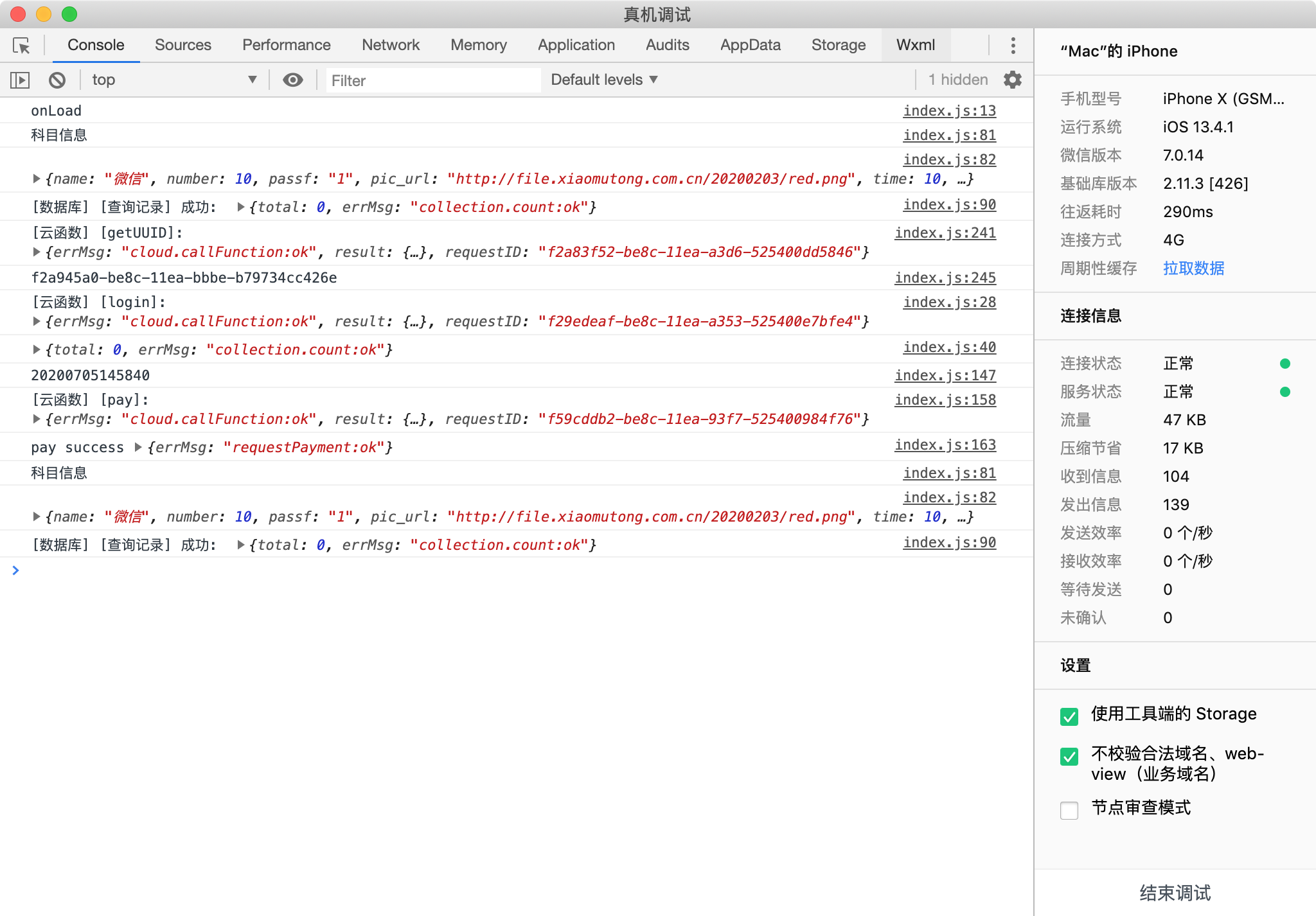Expand the requestPayment:ok object
The image size is (1316, 916).
[138, 447]
